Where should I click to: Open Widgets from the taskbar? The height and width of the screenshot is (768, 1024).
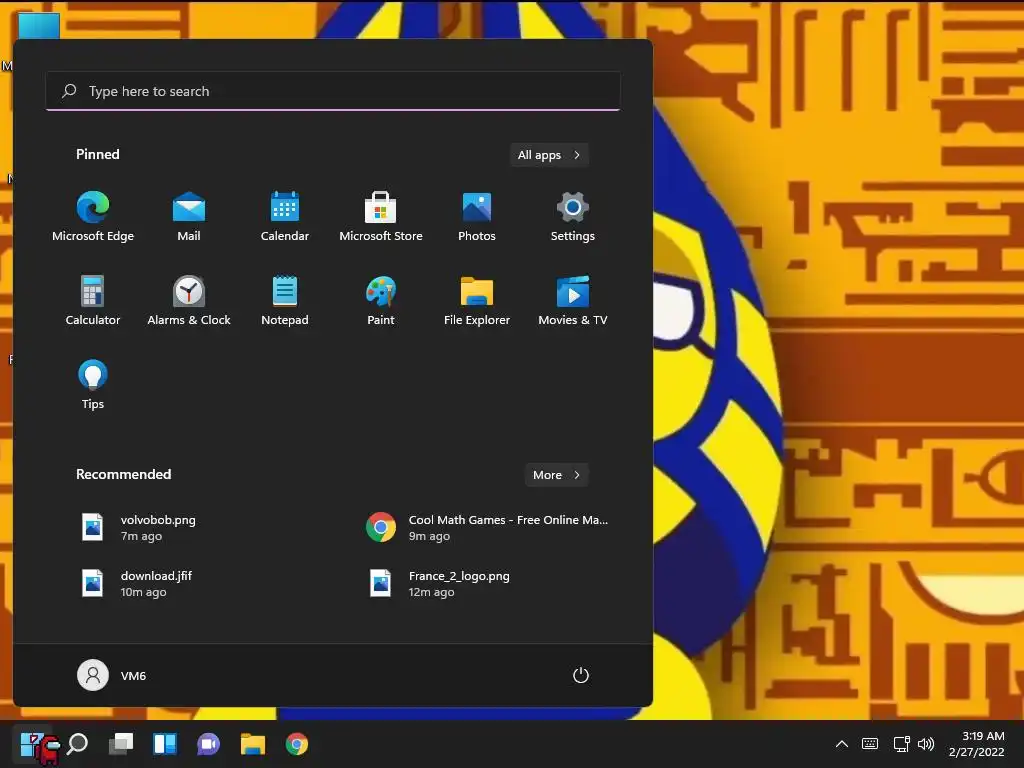(165, 744)
